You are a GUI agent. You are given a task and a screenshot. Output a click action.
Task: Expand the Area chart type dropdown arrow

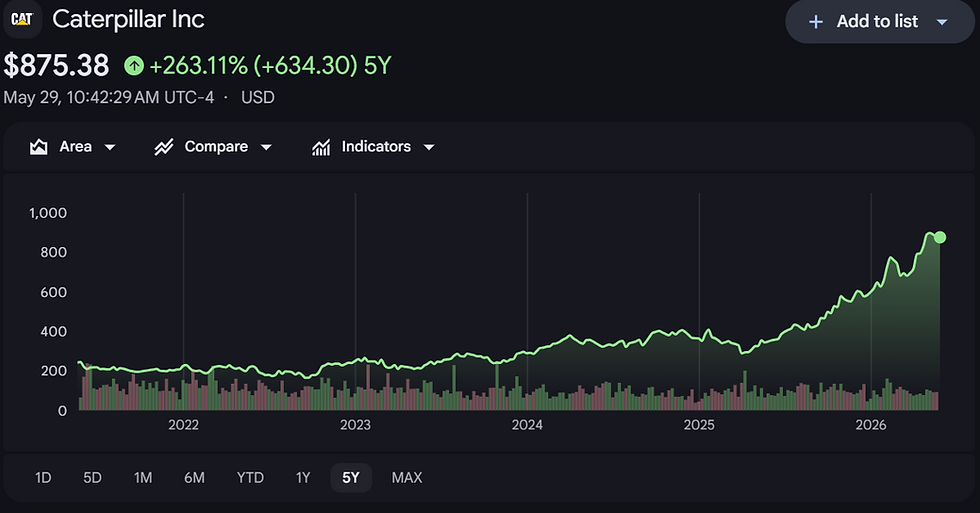[110, 147]
